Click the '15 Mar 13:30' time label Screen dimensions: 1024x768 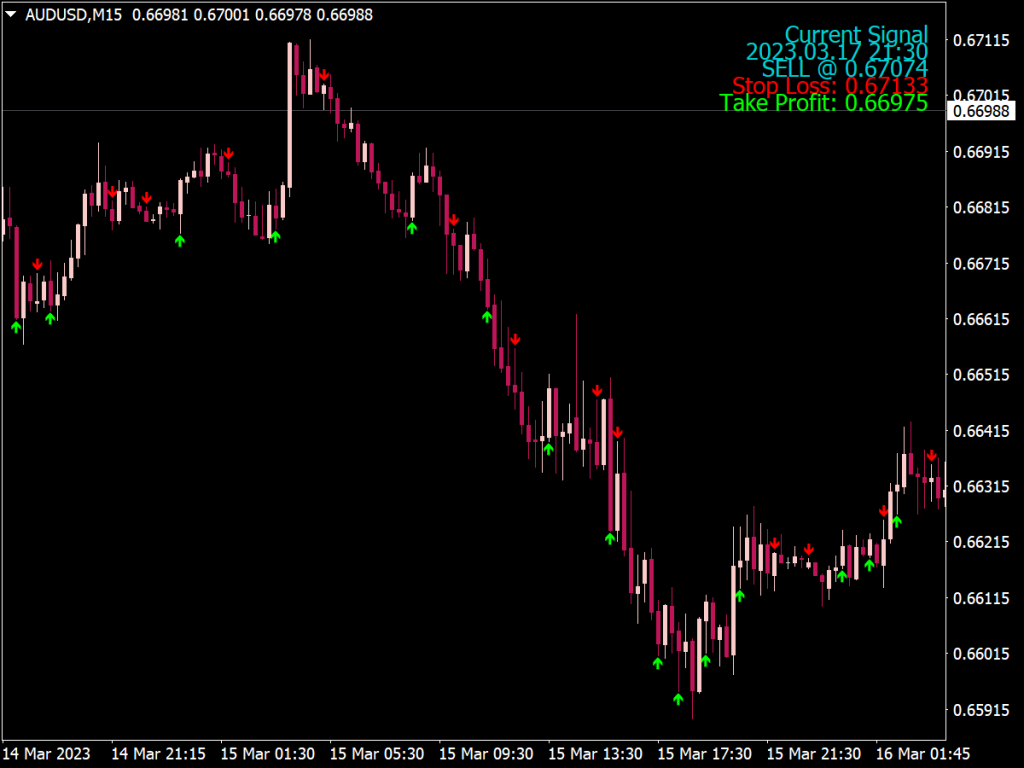pyautogui.click(x=595, y=754)
